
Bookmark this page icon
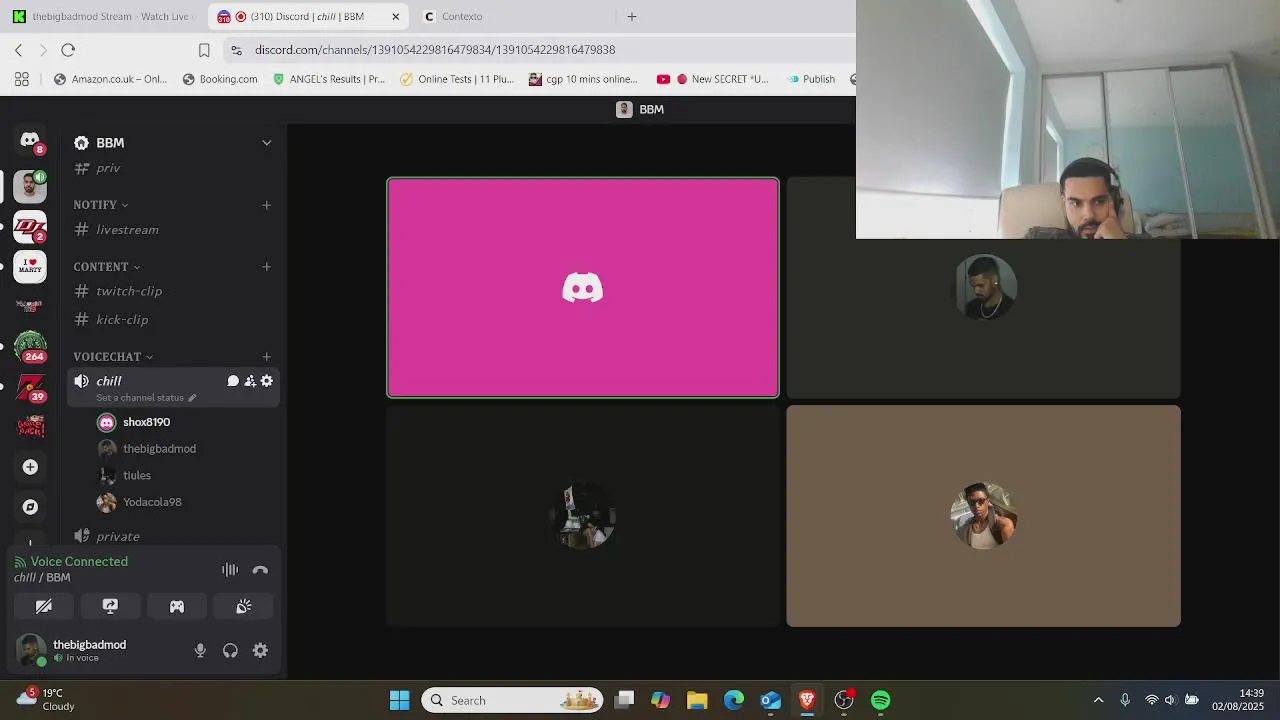click(x=204, y=50)
